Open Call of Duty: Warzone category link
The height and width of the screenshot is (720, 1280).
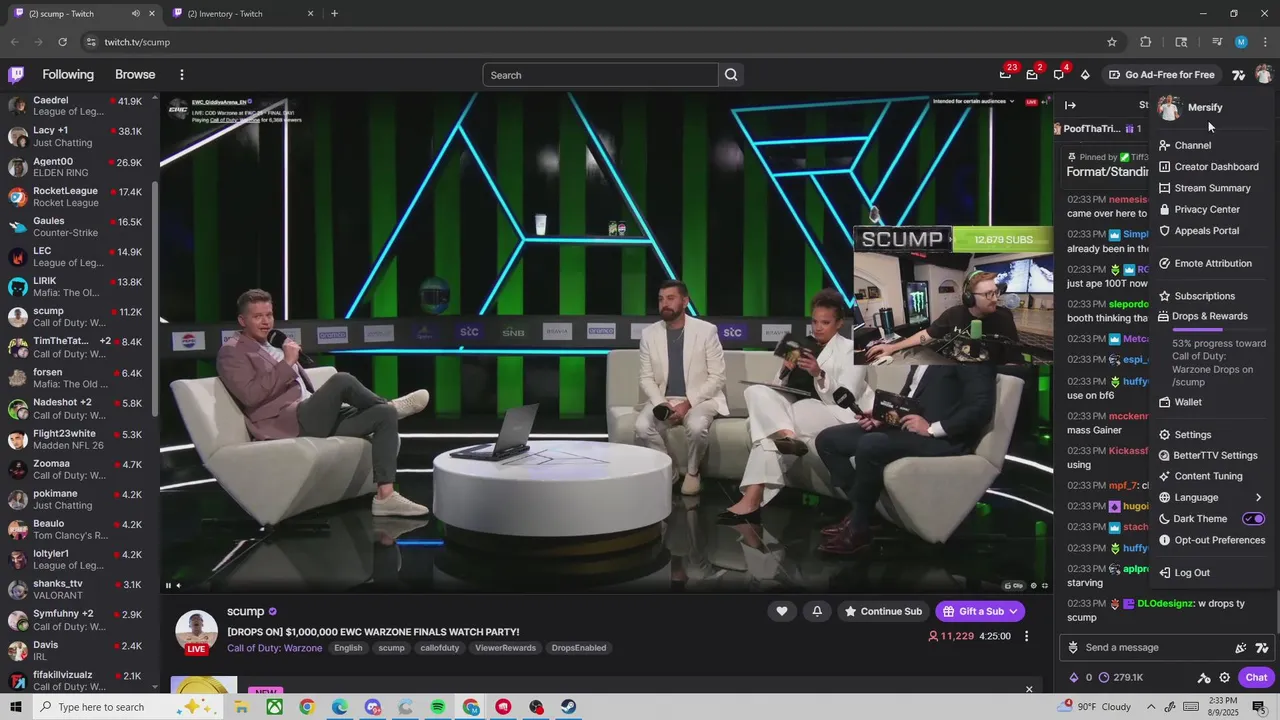(x=274, y=648)
